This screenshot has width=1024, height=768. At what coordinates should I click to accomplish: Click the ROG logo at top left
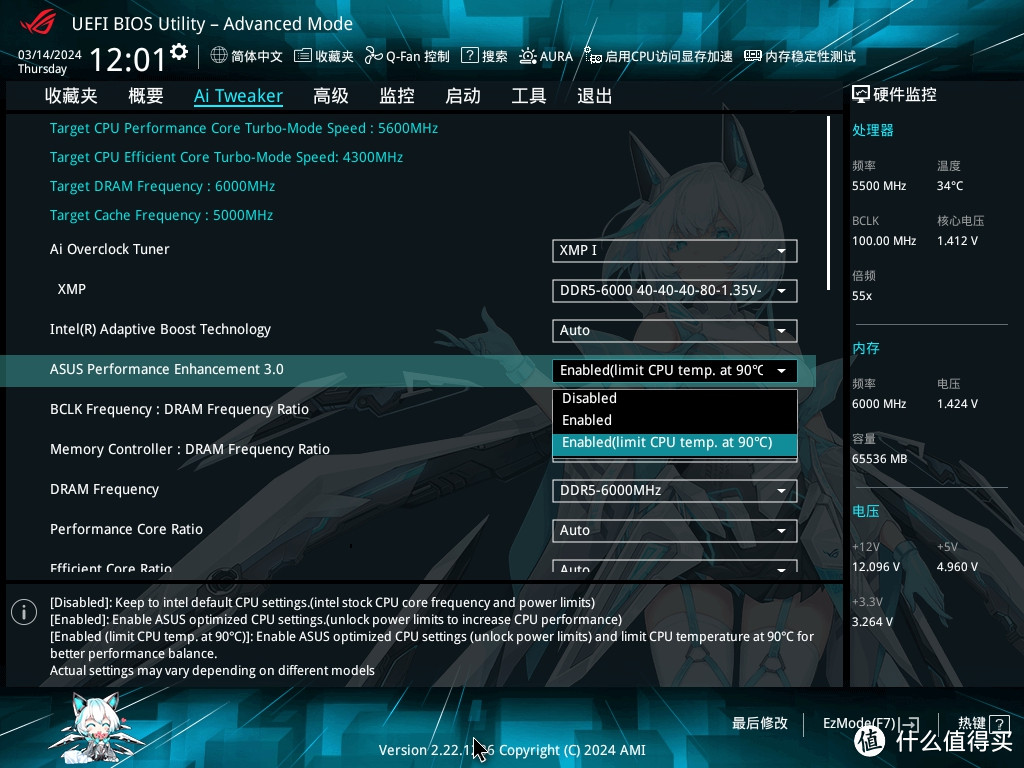pyautogui.click(x=38, y=24)
